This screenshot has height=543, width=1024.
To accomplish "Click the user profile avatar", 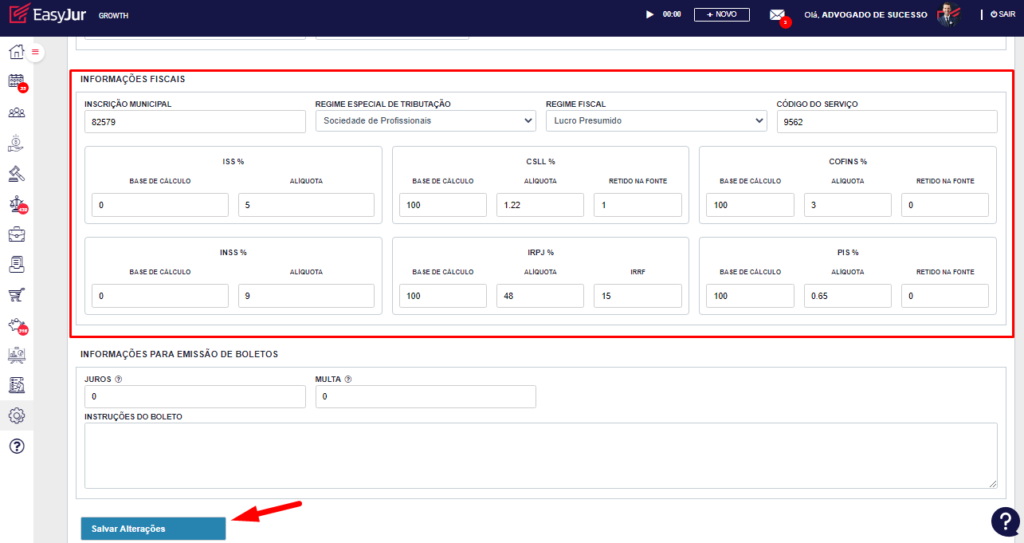I will tap(948, 14).
